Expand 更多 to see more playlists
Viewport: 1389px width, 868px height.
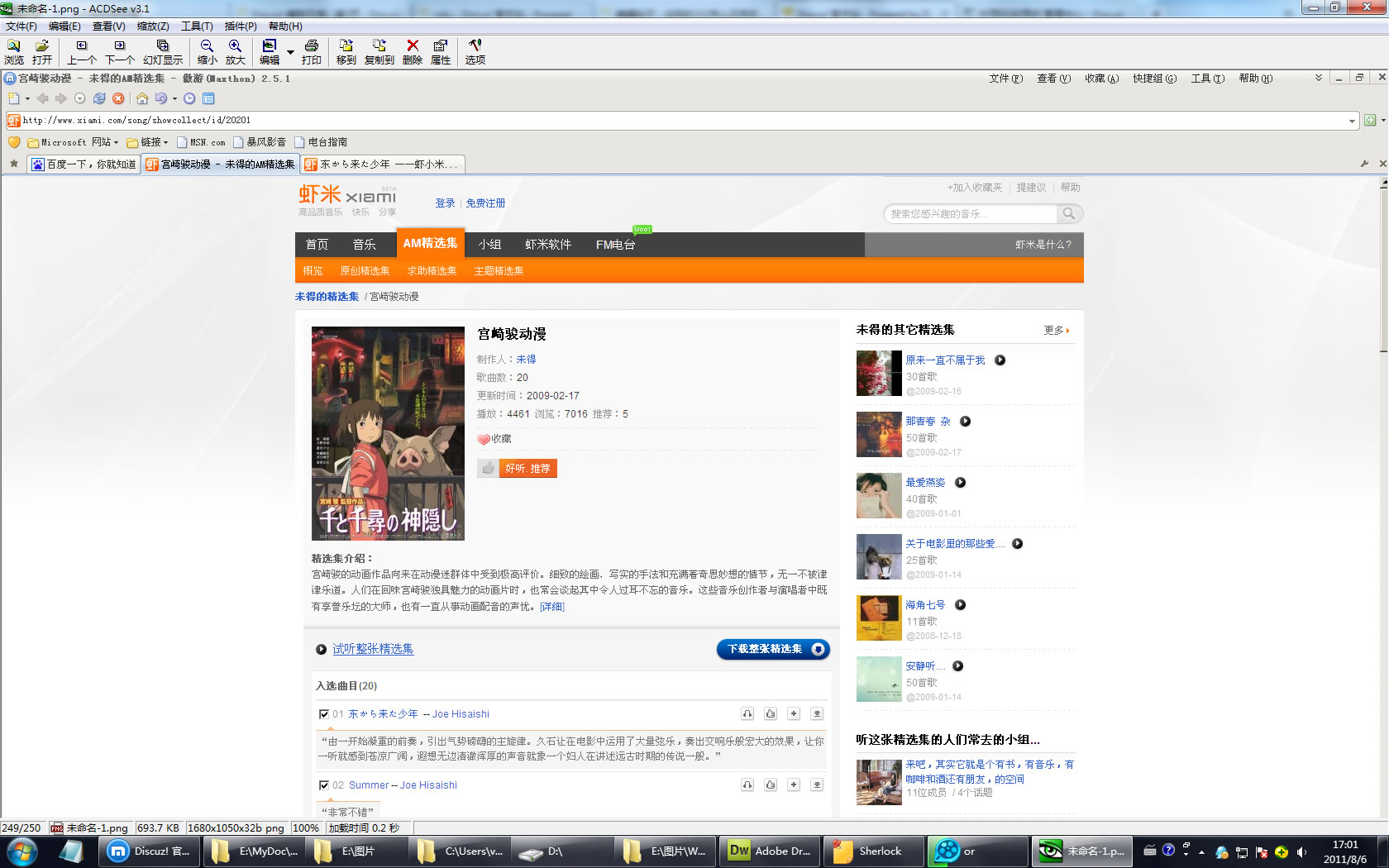(1053, 330)
